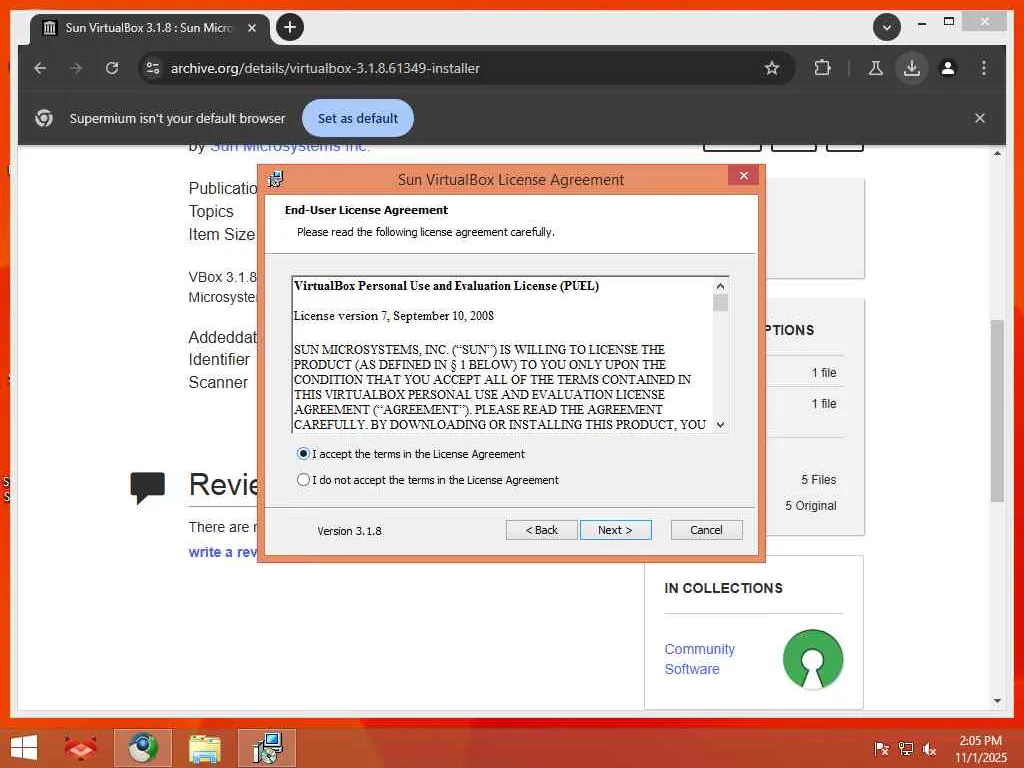
Task: Cancel the VirtualBox license agreement dialog
Action: click(x=706, y=530)
